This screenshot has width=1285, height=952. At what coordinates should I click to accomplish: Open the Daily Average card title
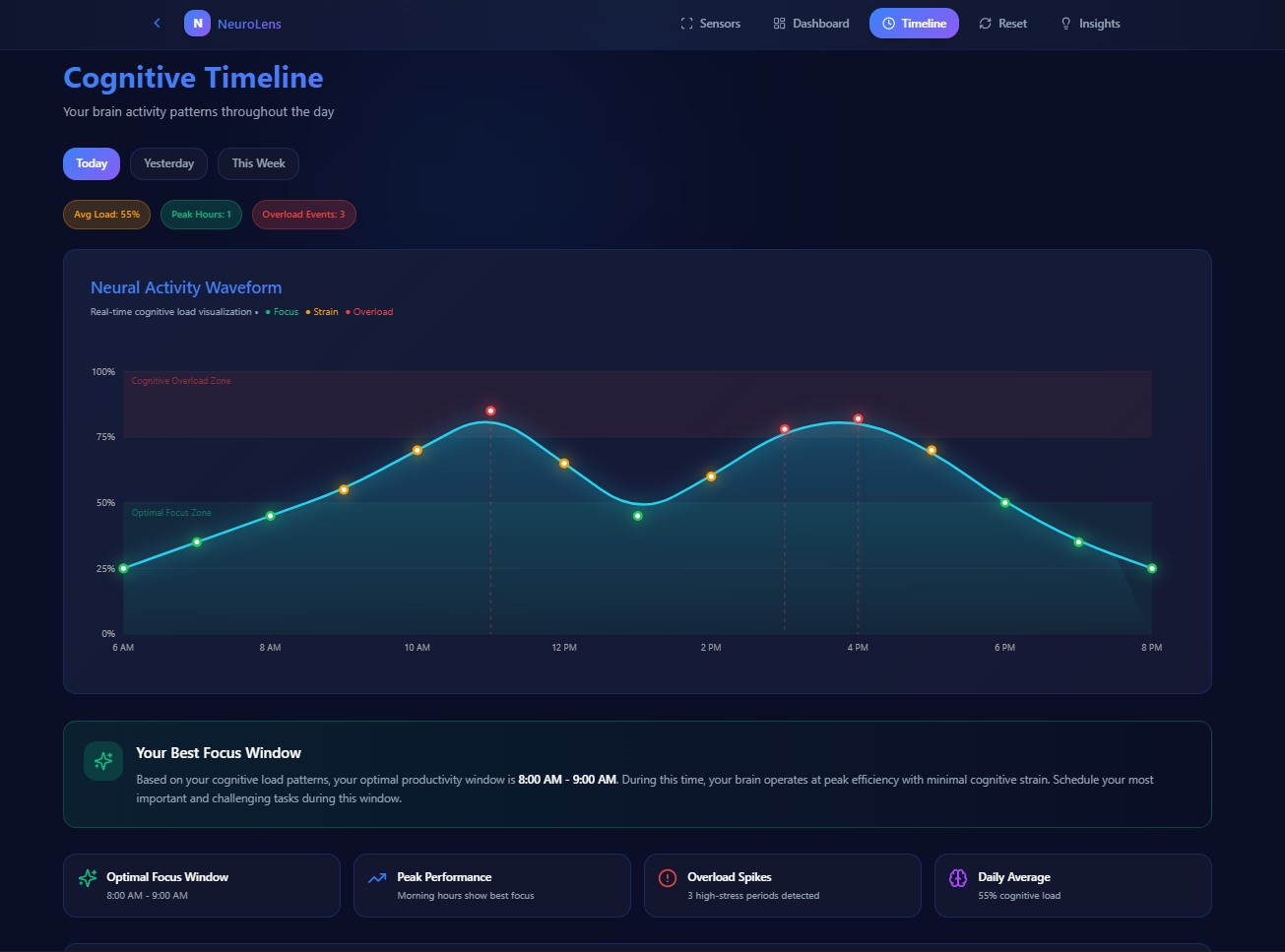pyautogui.click(x=1014, y=877)
